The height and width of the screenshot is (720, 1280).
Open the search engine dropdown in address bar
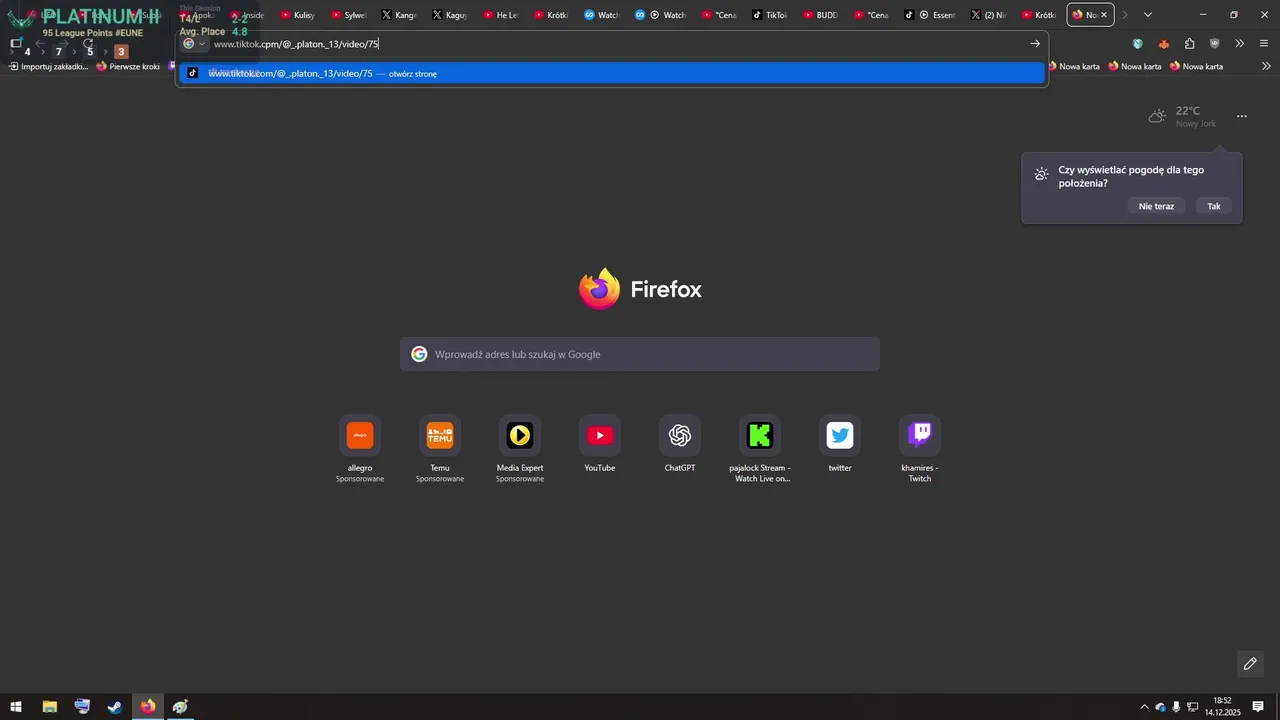[x=194, y=43]
